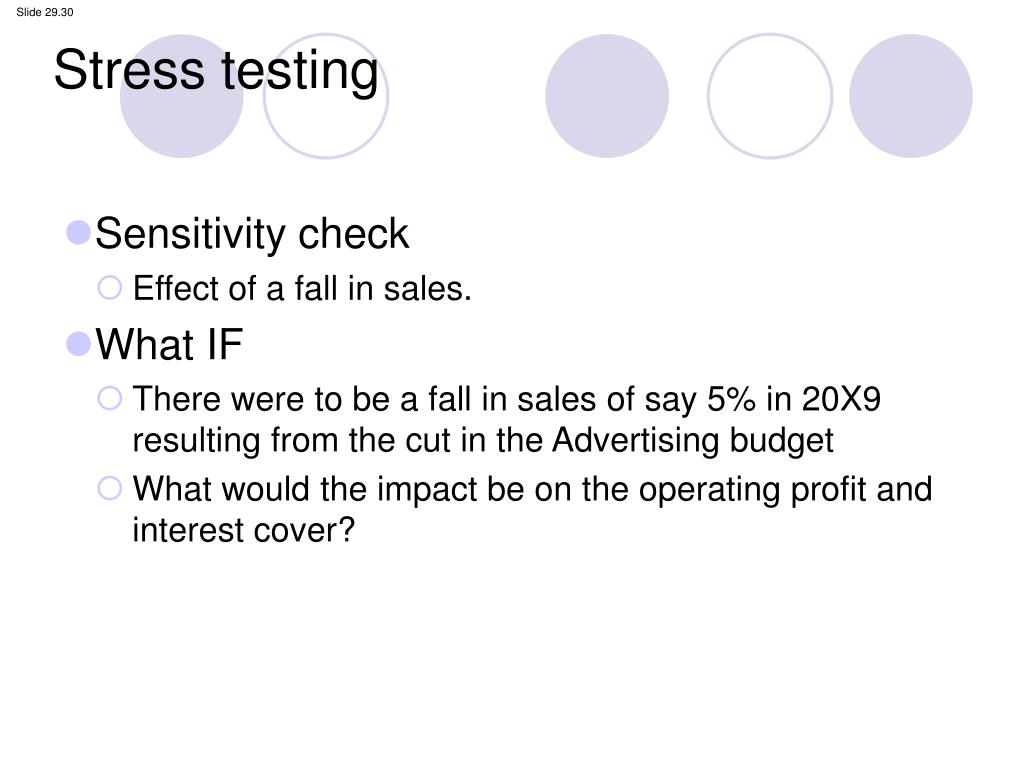Click the filled bullet beside 'Sensitivity check'
Viewport: 1024px width, 768px height.
pos(78,232)
